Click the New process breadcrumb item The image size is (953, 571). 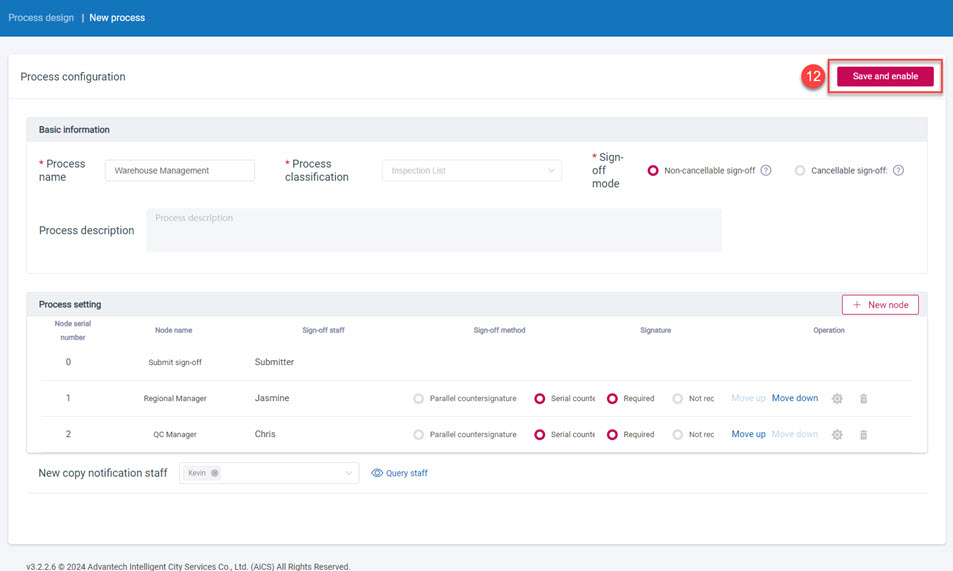(x=117, y=18)
